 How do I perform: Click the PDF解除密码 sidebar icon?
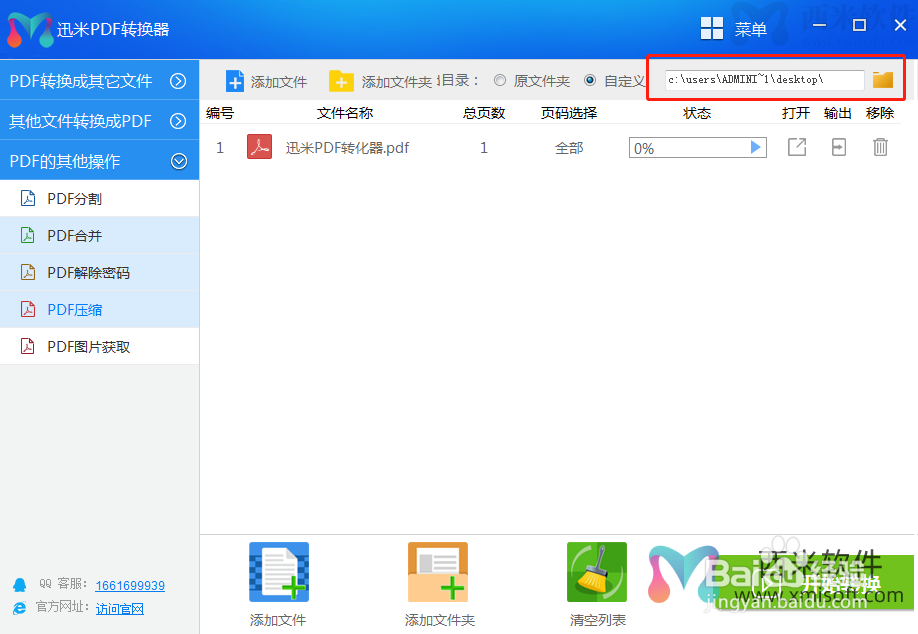(28, 272)
